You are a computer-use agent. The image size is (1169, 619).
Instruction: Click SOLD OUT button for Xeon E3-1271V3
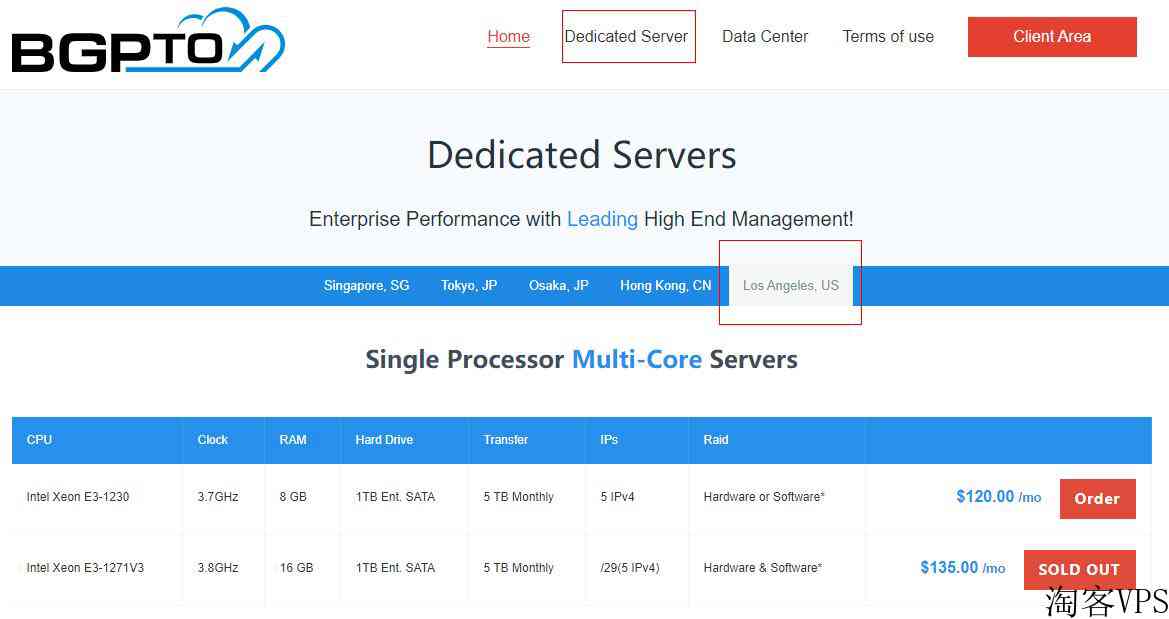1080,569
